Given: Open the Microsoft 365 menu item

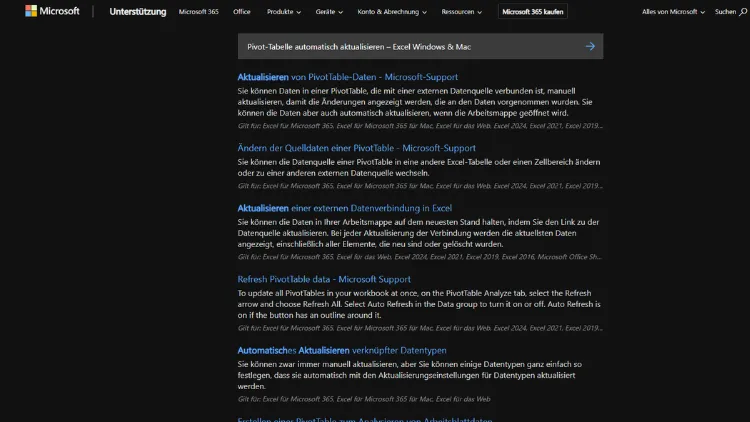Looking at the screenshot, I should click(x=199, y=11).
